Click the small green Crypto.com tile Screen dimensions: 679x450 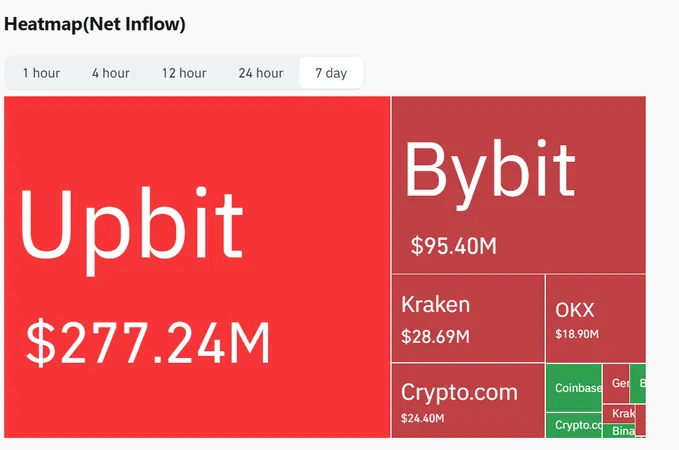(574, 425)
